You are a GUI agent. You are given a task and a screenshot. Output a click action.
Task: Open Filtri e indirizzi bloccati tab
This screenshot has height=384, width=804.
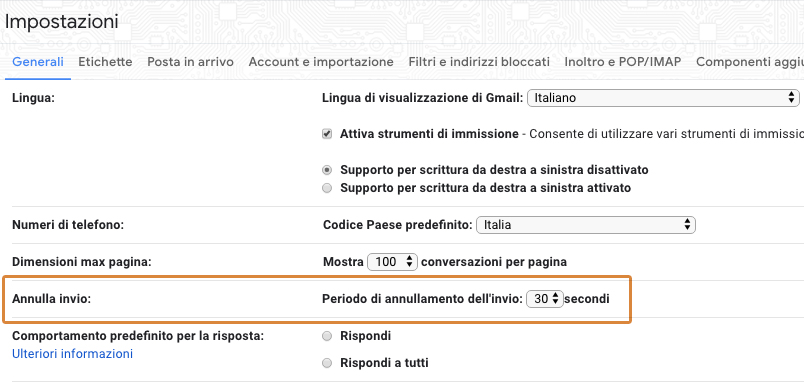point(479,62)
